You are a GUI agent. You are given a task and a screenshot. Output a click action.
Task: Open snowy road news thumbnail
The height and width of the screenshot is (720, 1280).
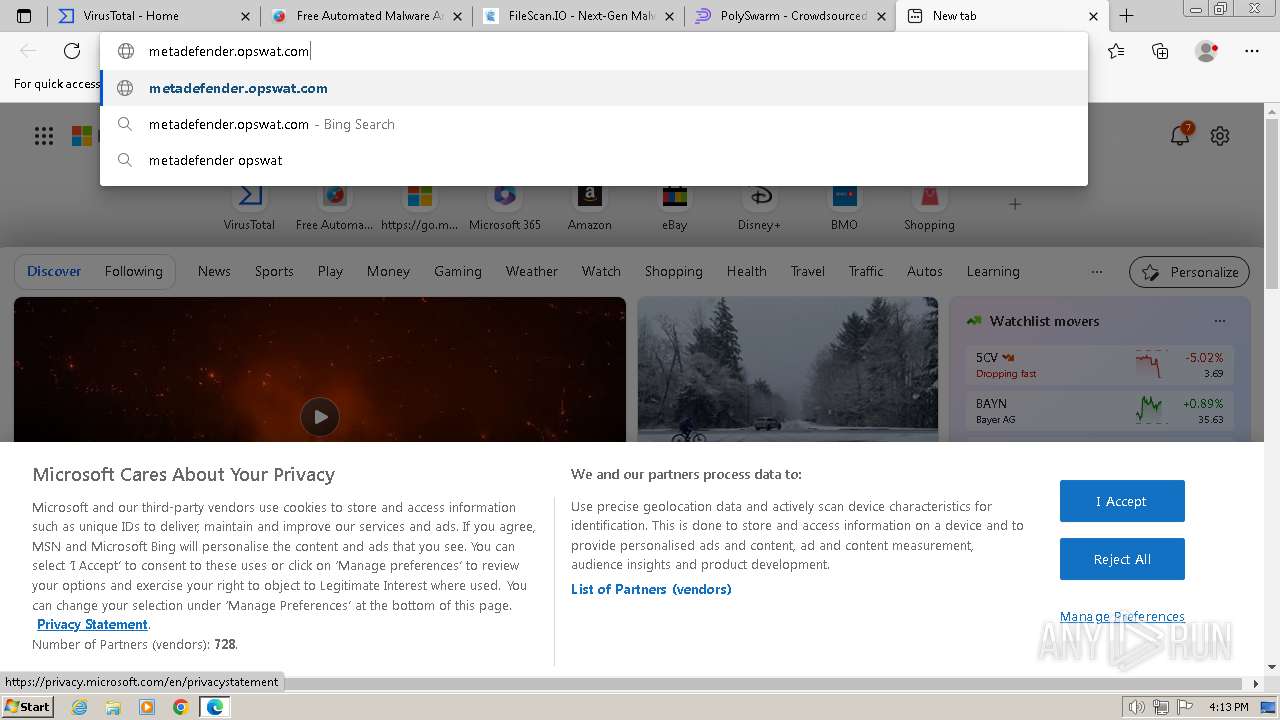[788, 369]
